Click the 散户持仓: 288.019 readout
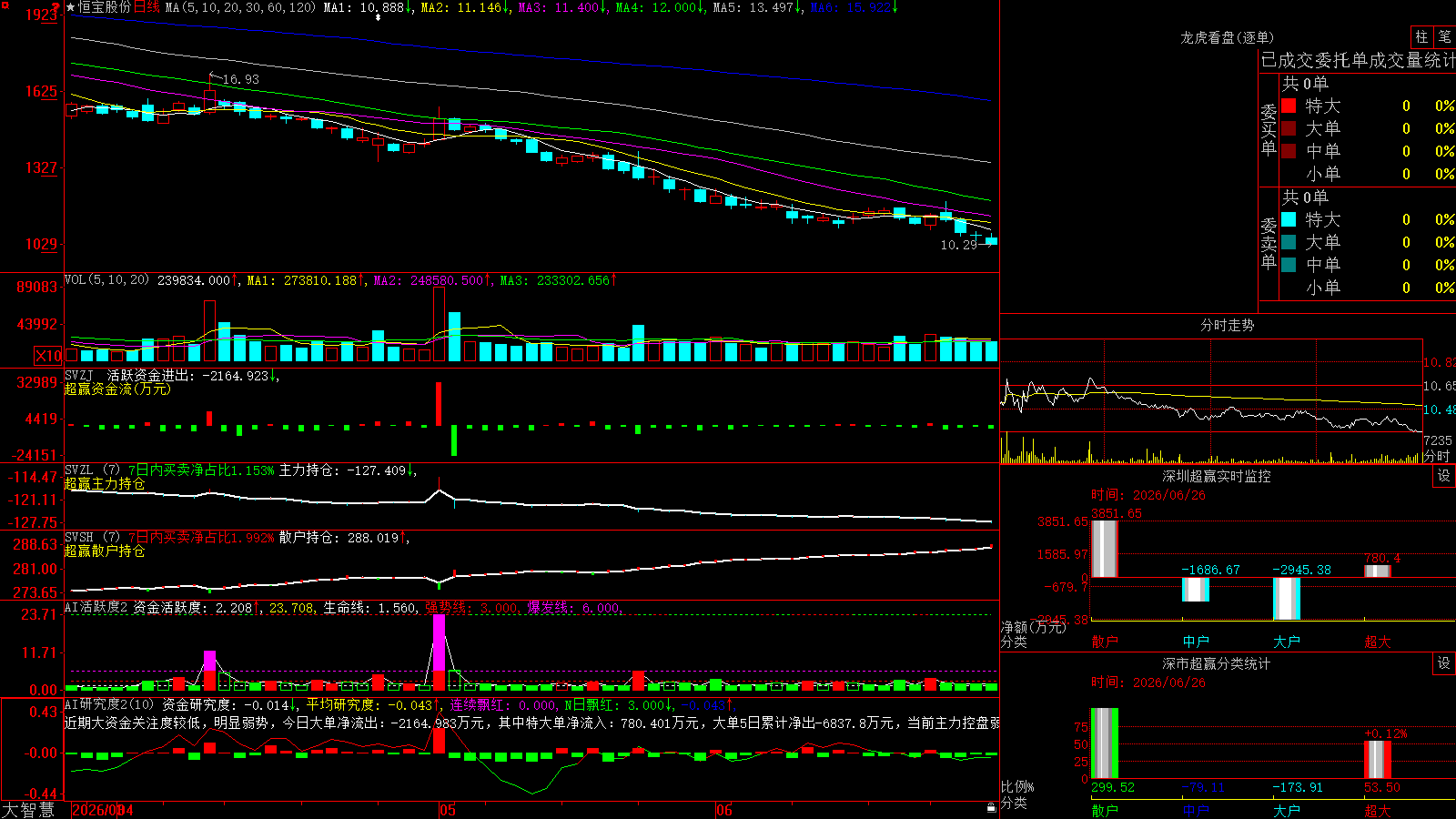1456x819 pixels. (x=343, y=537)
